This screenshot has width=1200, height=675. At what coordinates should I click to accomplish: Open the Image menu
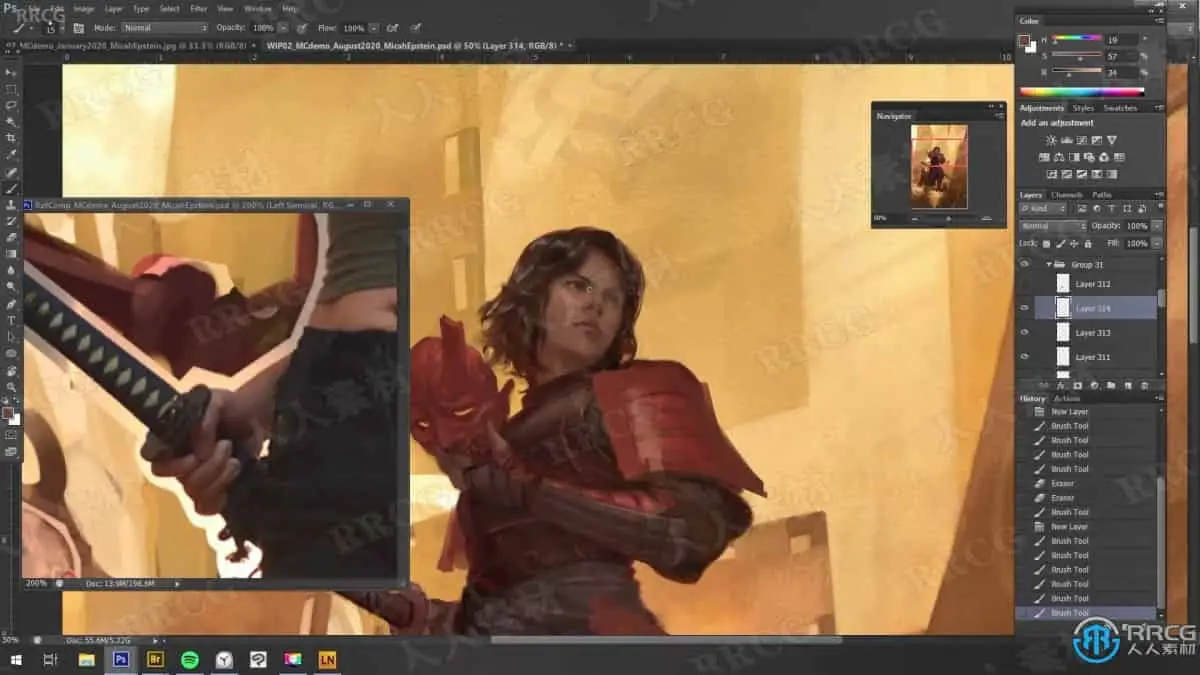84,8
